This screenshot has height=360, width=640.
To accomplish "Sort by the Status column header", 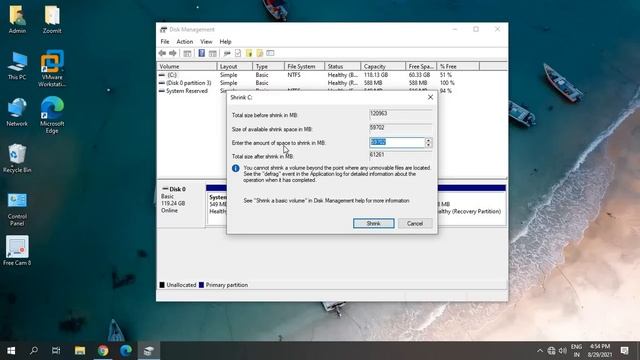I will [x=343, y=66].
